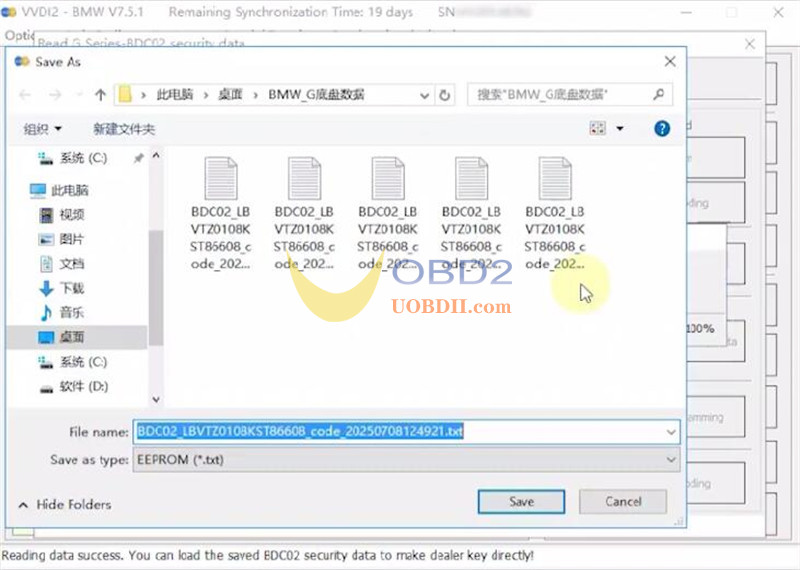The width and height of the screenshot is (800, 570).
Task: Open the 图片 folder in sidebar
Action: (x=61, y=239)
